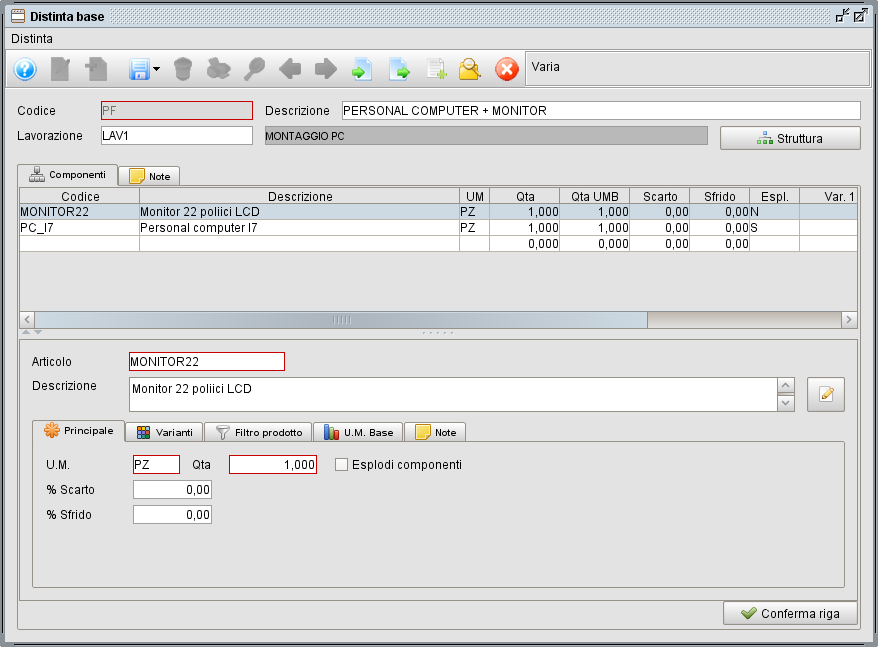Navigate back with the left arrow icon
The image size is (878, 647).
(x=290, y=69)
